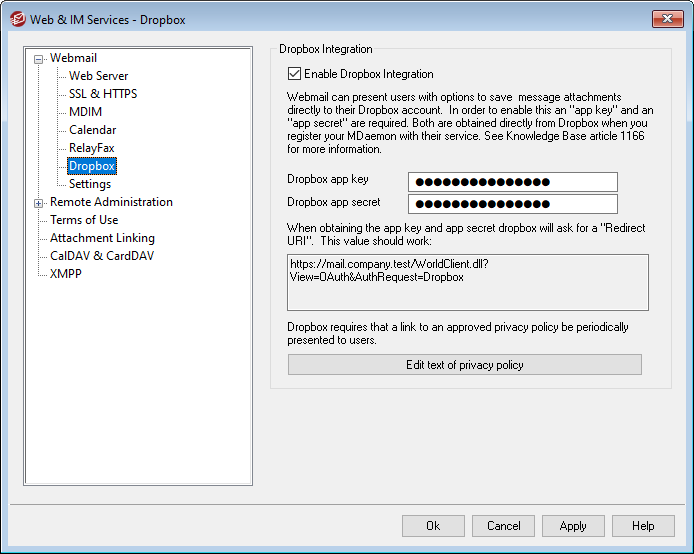Open the SSL & HTTPS settings page
The width and height of the screenshot is (694, 554).
click(x=103, y=94)
